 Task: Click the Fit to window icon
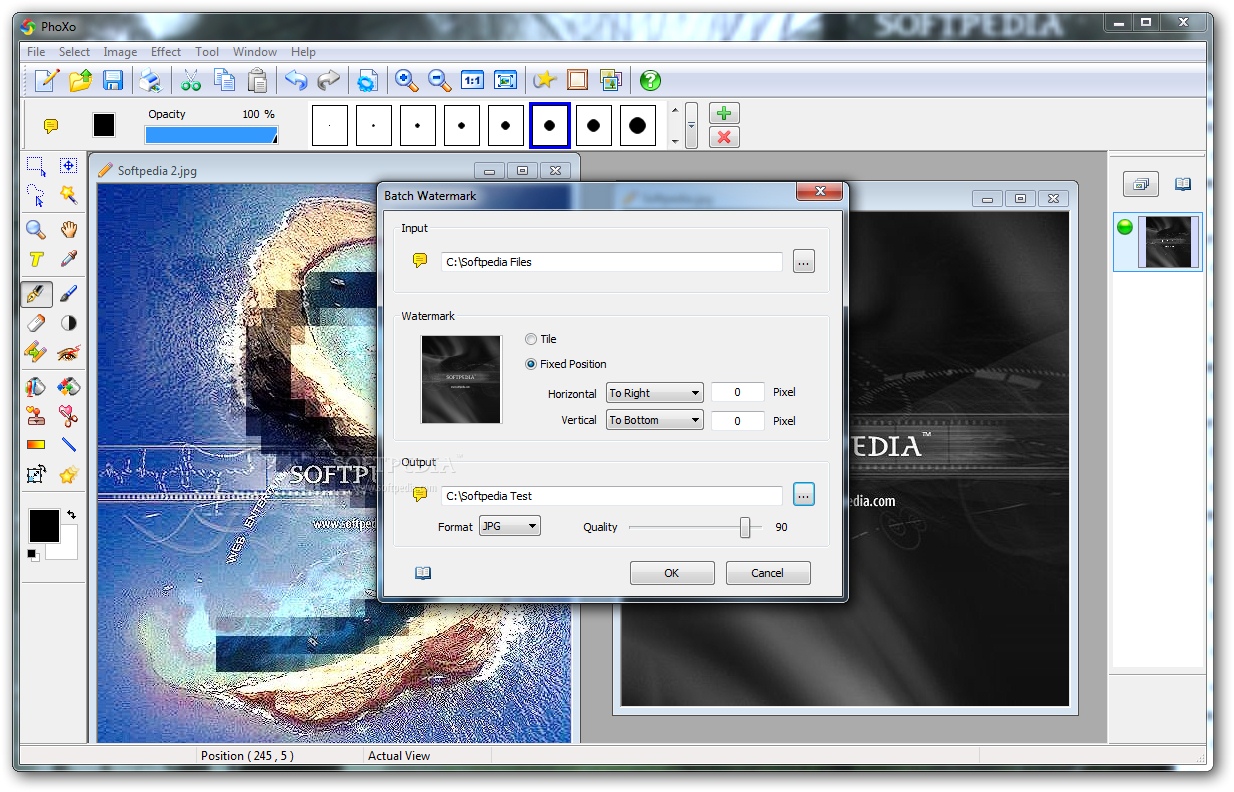tap(506, 81)
